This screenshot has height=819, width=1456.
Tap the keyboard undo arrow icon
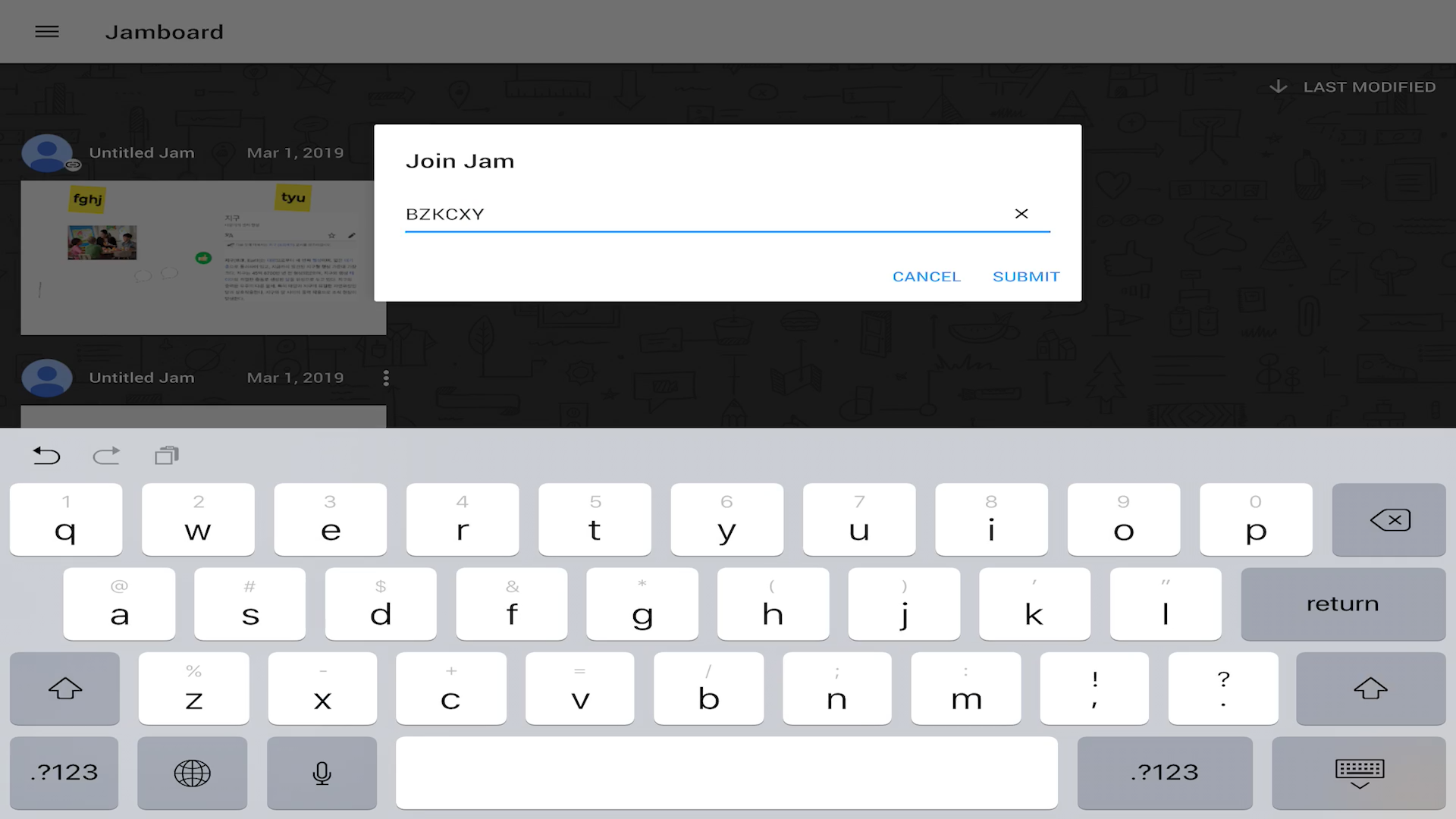point(46,455)
